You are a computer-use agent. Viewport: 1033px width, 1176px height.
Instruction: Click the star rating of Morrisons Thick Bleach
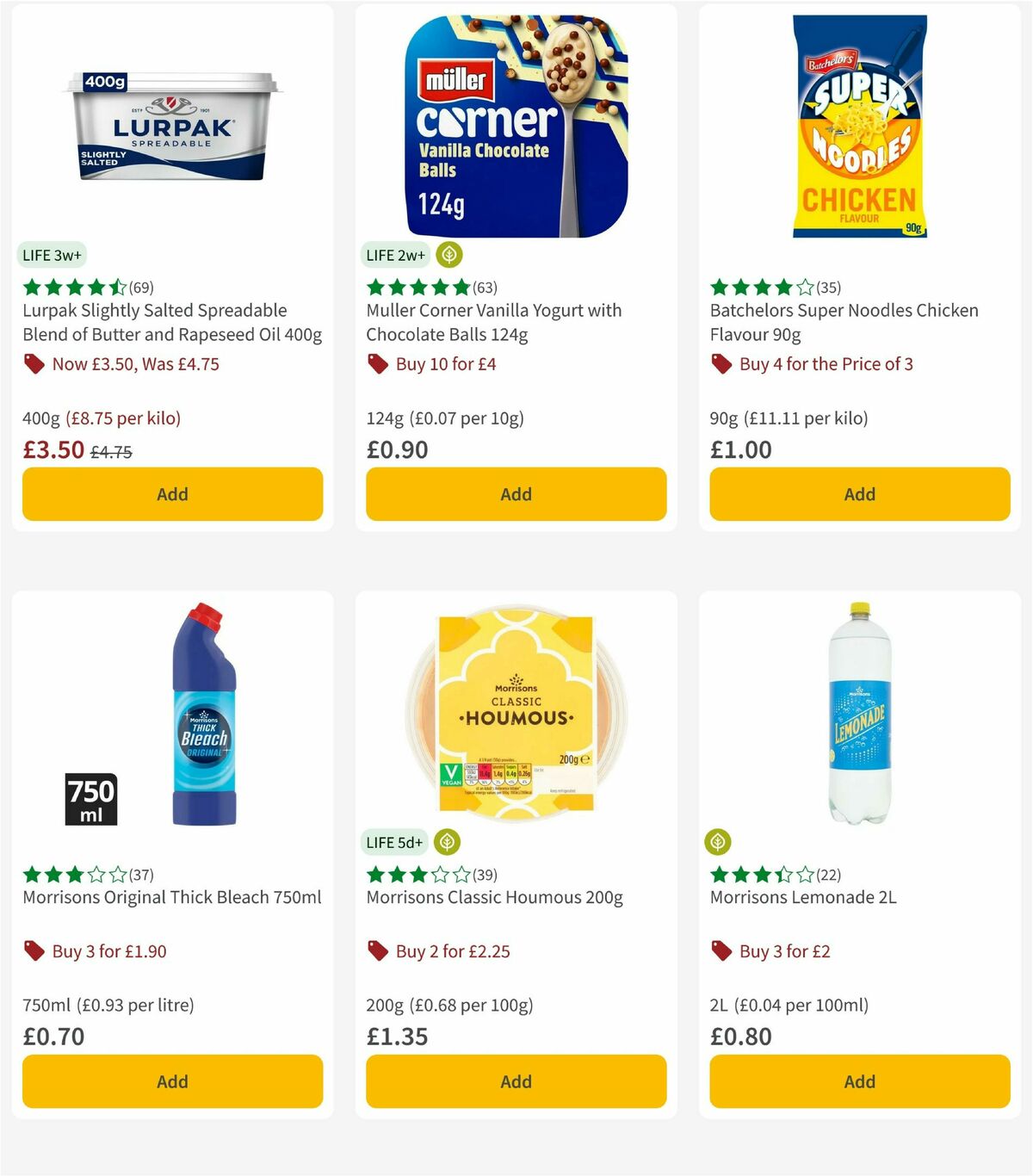pos(71,874)
